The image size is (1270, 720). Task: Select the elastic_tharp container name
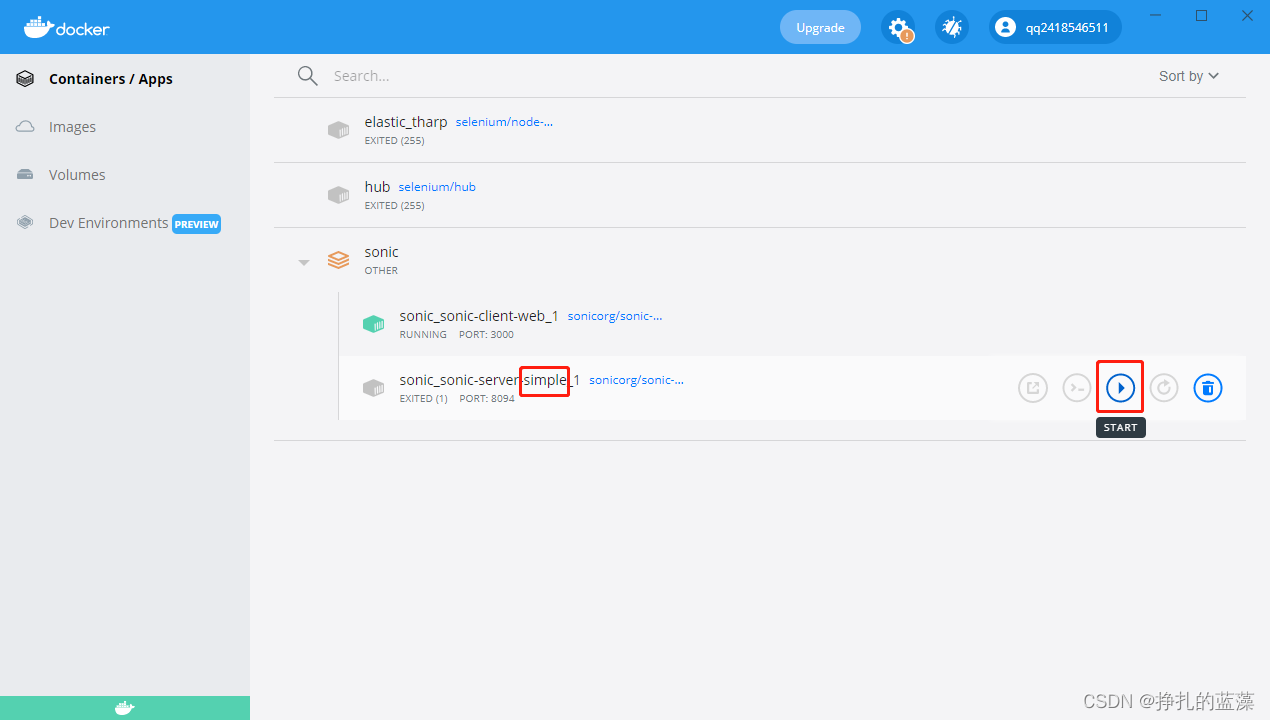pos(406,122)
